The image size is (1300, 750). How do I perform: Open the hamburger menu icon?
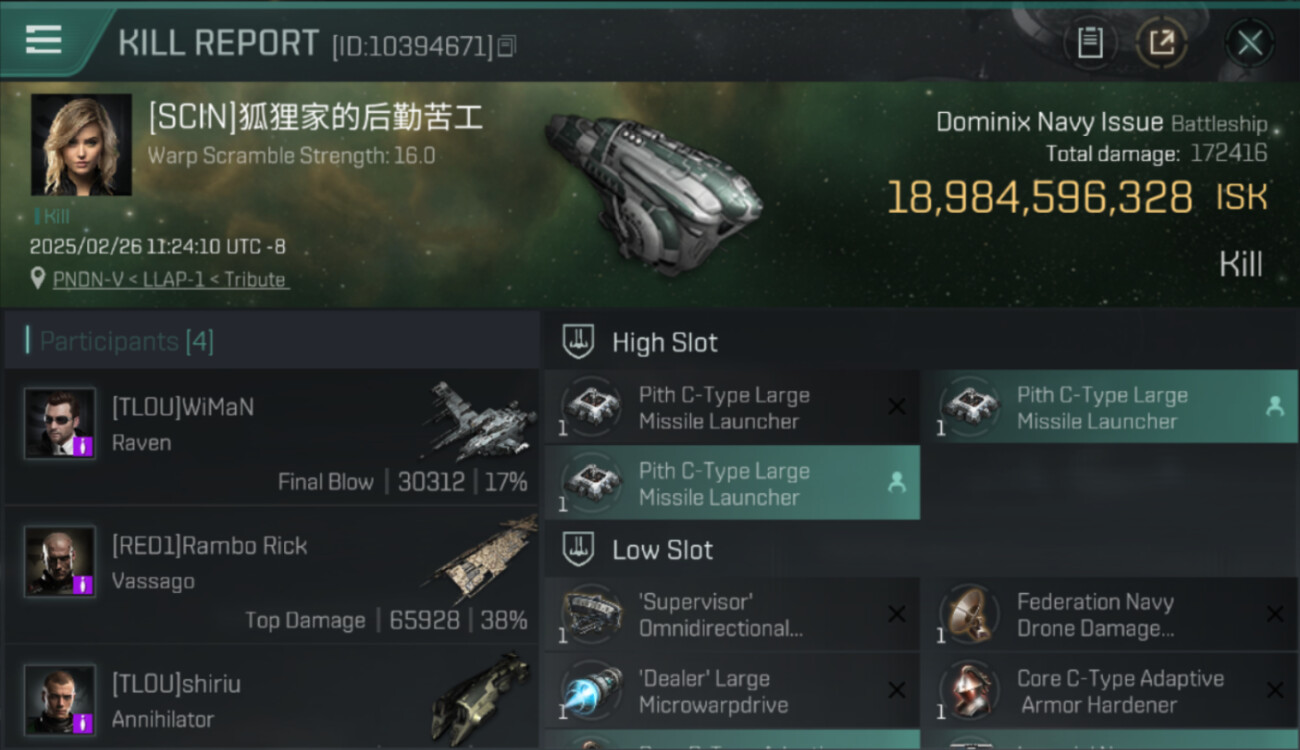pyautogui.click(x=43, y=41)
